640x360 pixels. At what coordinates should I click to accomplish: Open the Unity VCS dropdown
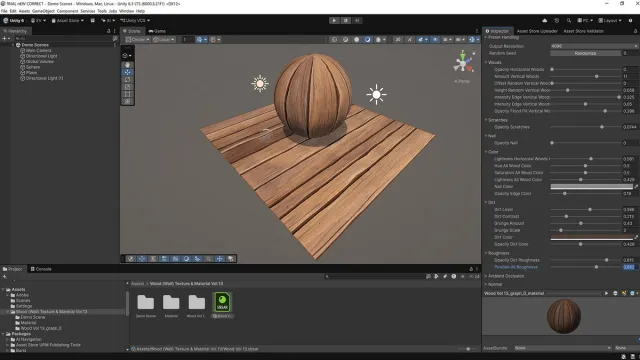point(135,20)
